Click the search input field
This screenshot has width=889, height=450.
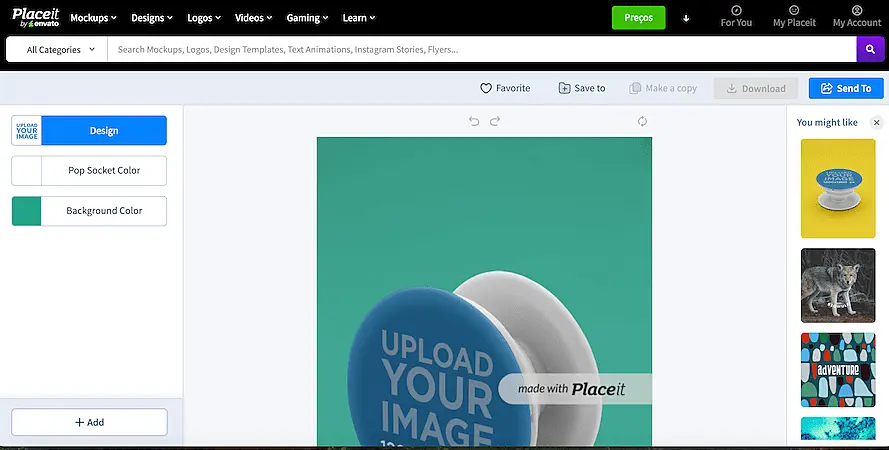point(482,49)
